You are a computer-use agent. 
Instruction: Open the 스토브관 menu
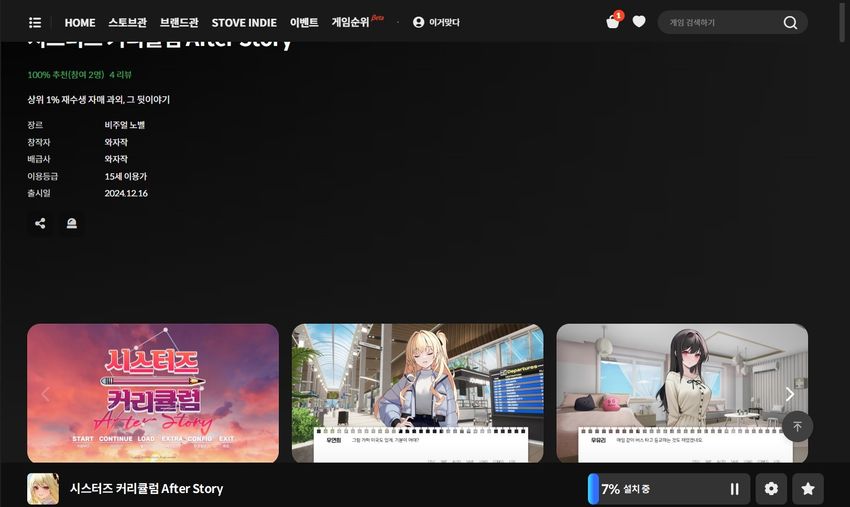(x=127, y=22)
